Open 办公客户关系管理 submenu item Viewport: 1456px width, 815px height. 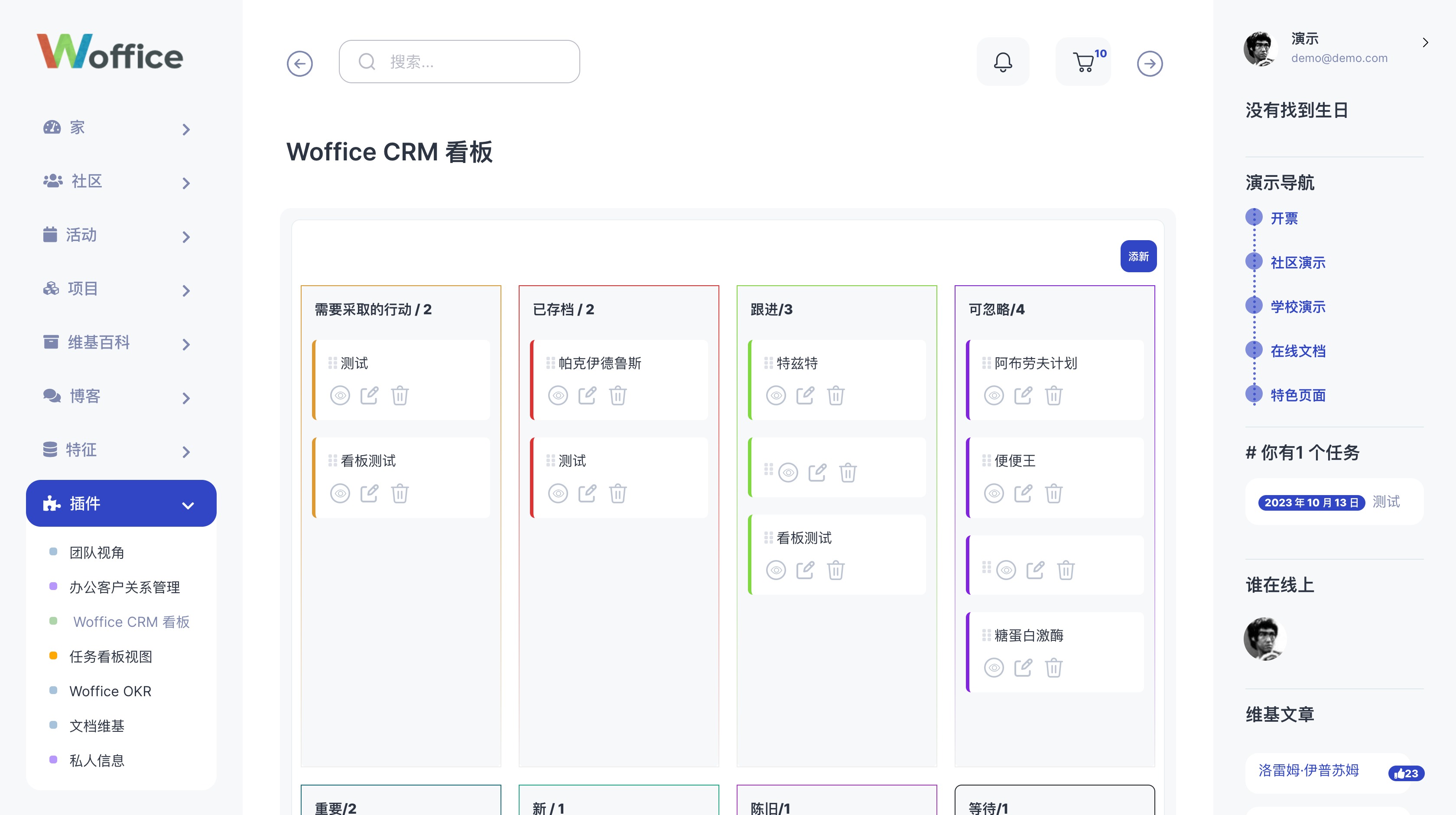124,587
